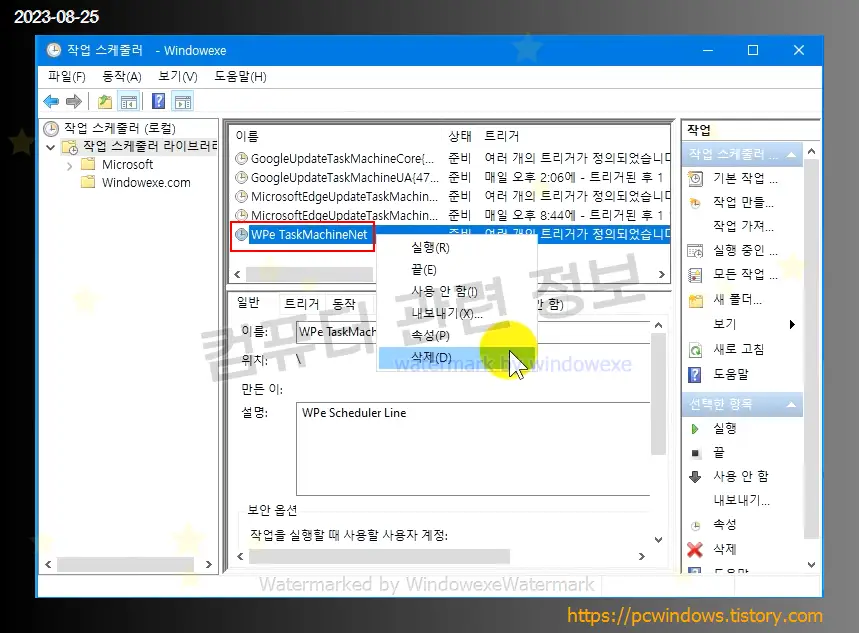Click the green 실행 play icon
The width and height of the screenshot is (859, 633).
pos(695,429)
